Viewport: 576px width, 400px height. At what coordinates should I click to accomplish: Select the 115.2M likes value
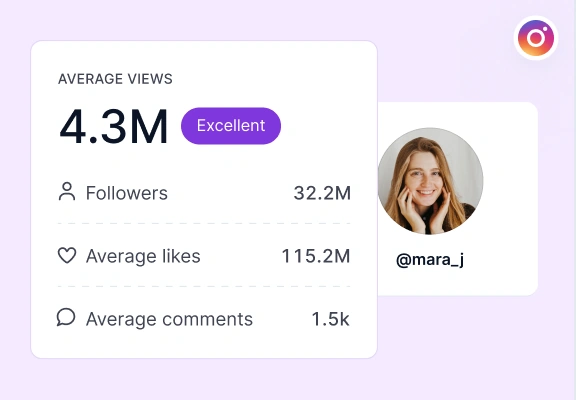316,256
